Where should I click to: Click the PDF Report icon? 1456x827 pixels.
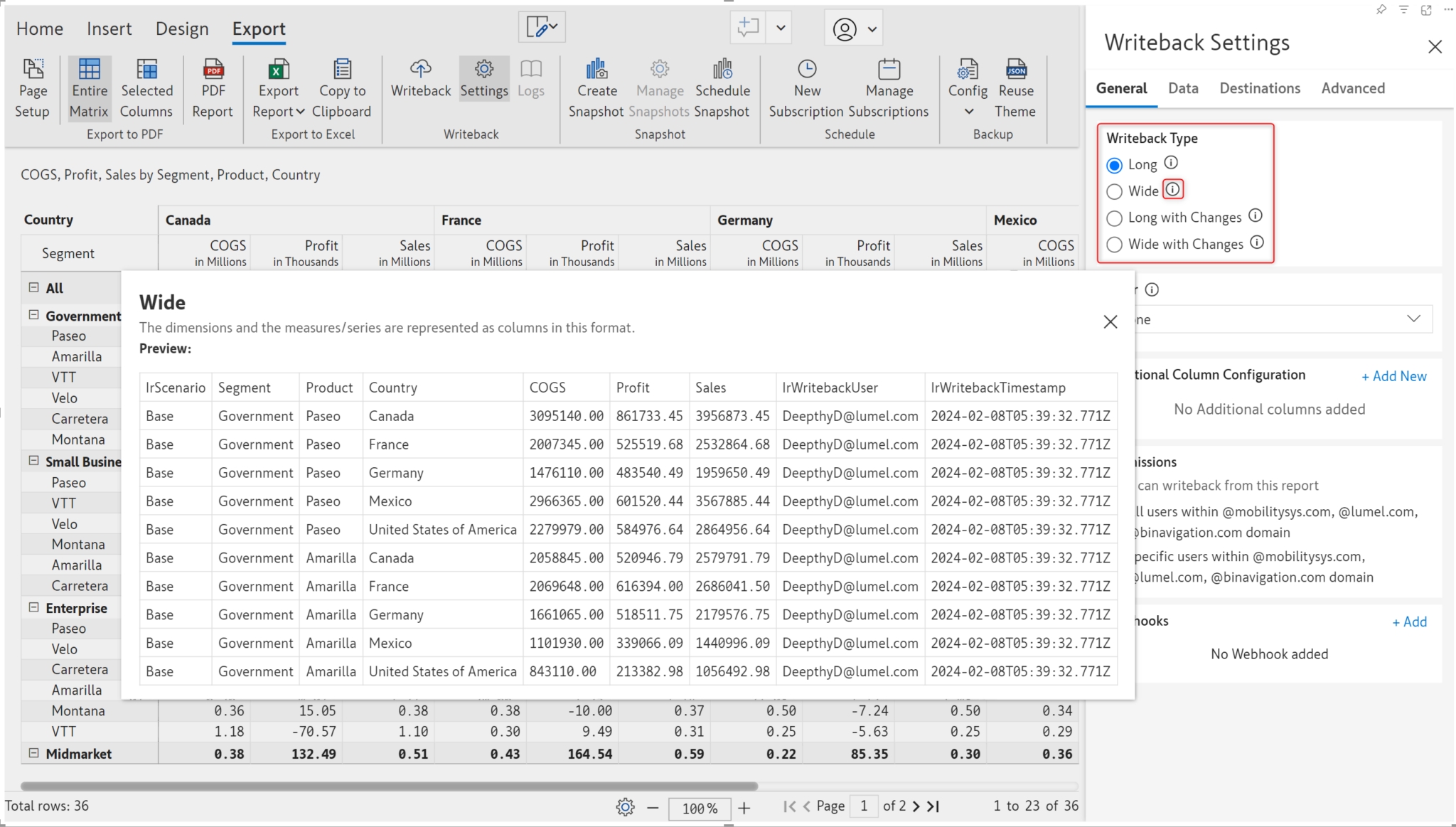[213, 70]
